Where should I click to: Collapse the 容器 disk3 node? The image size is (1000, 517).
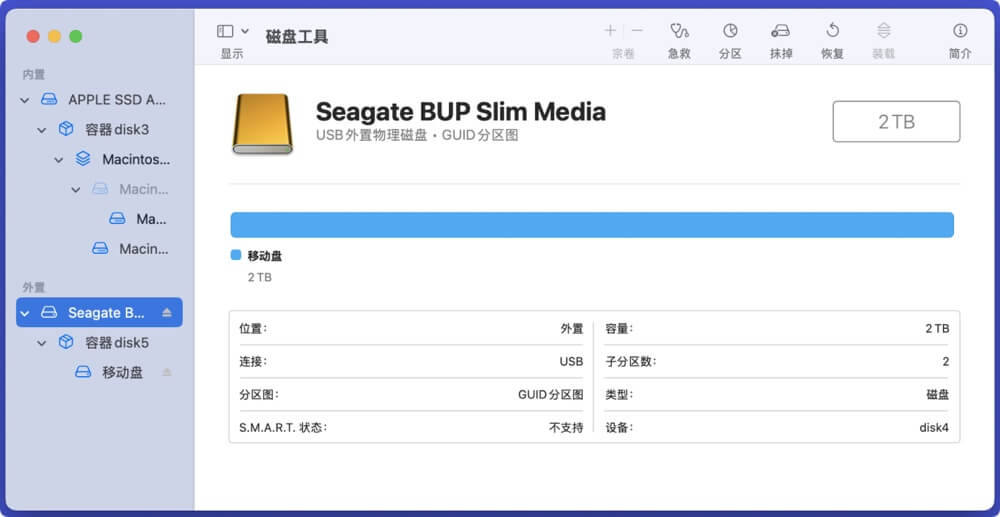[41, 130]
